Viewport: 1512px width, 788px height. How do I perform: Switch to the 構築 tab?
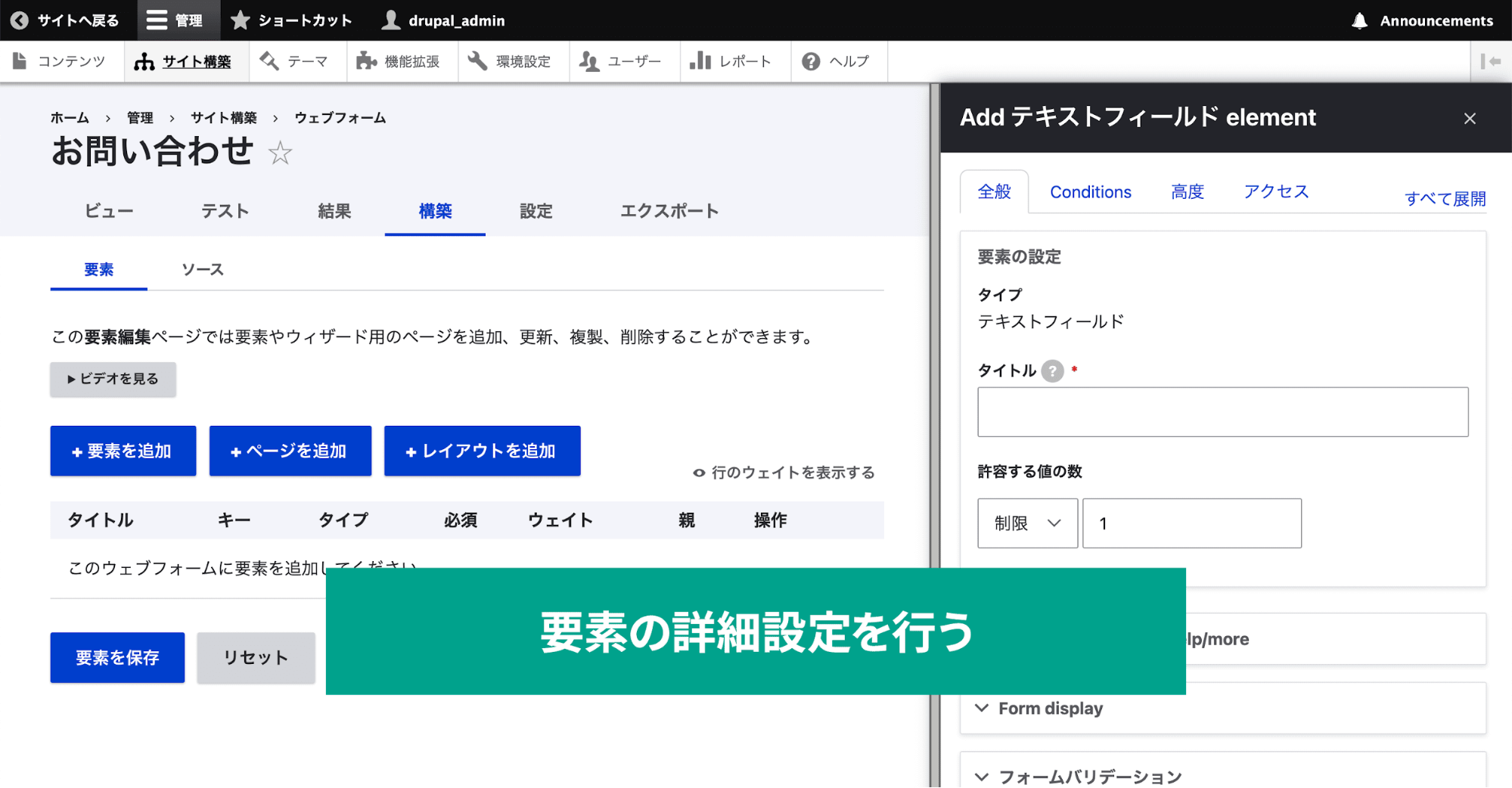click(x=435, y=211)
